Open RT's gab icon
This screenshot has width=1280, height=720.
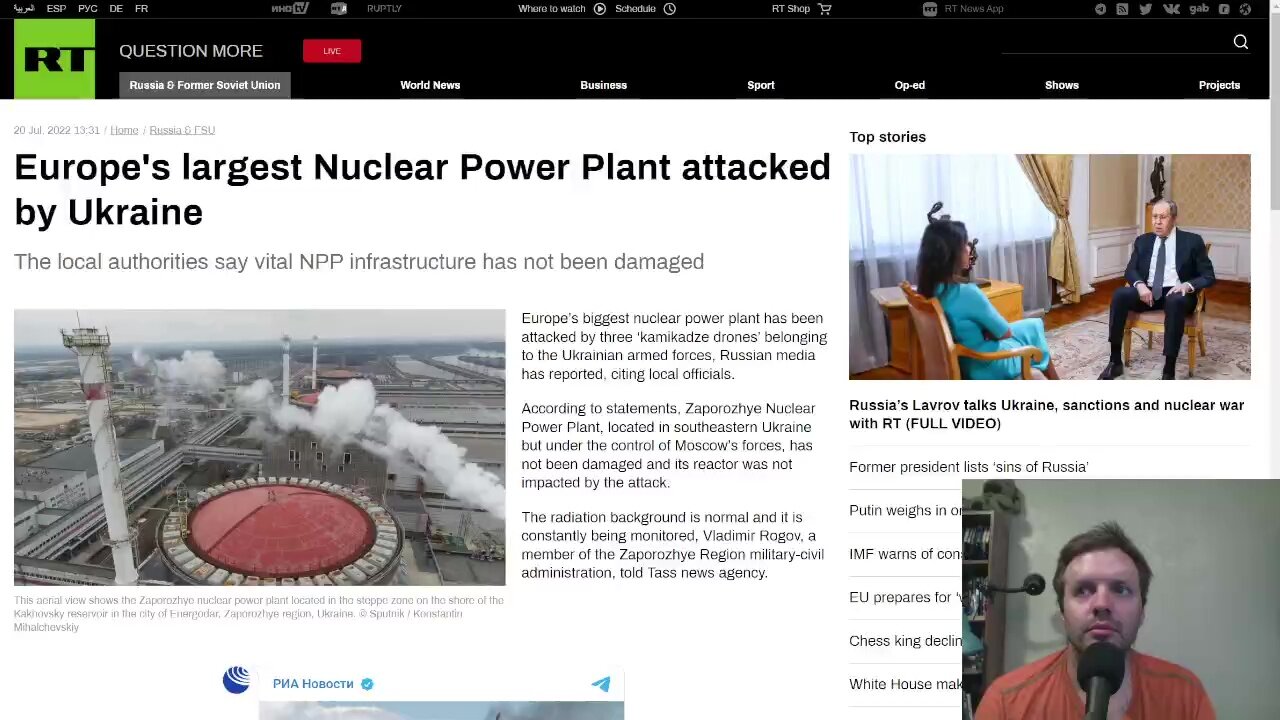point(1198,9)
